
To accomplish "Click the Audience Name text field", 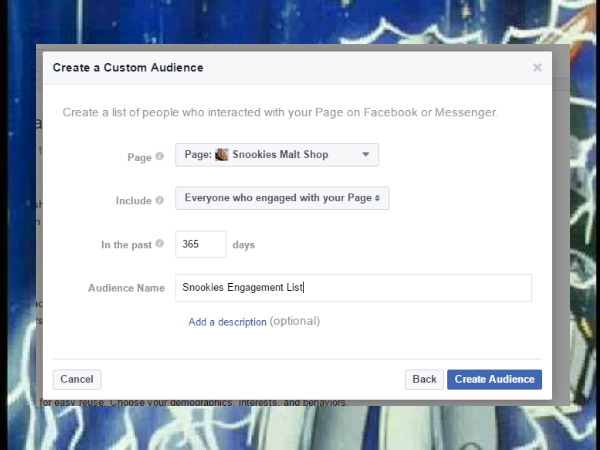I will pos(353,288).
